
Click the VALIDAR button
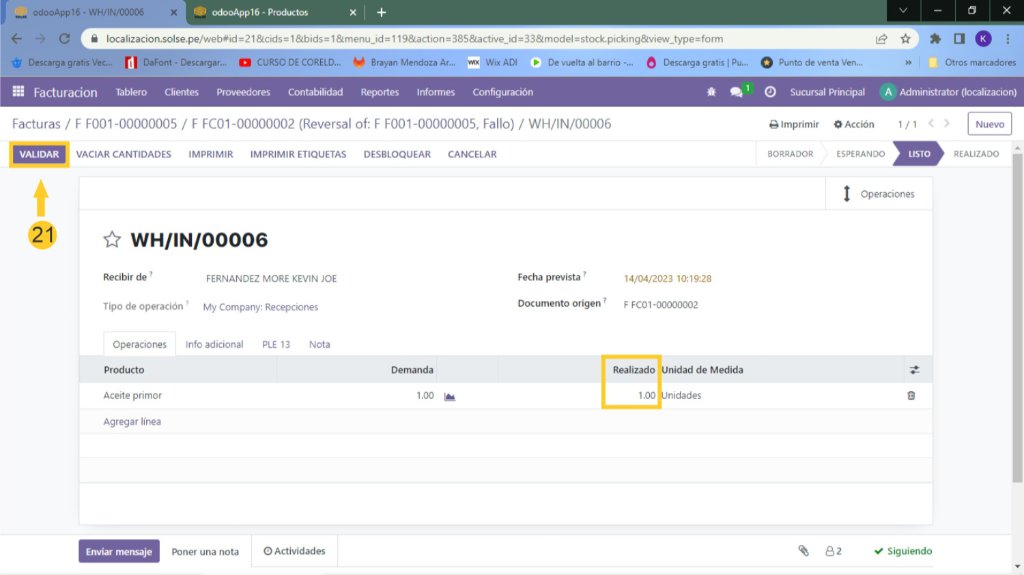[40, 154]
